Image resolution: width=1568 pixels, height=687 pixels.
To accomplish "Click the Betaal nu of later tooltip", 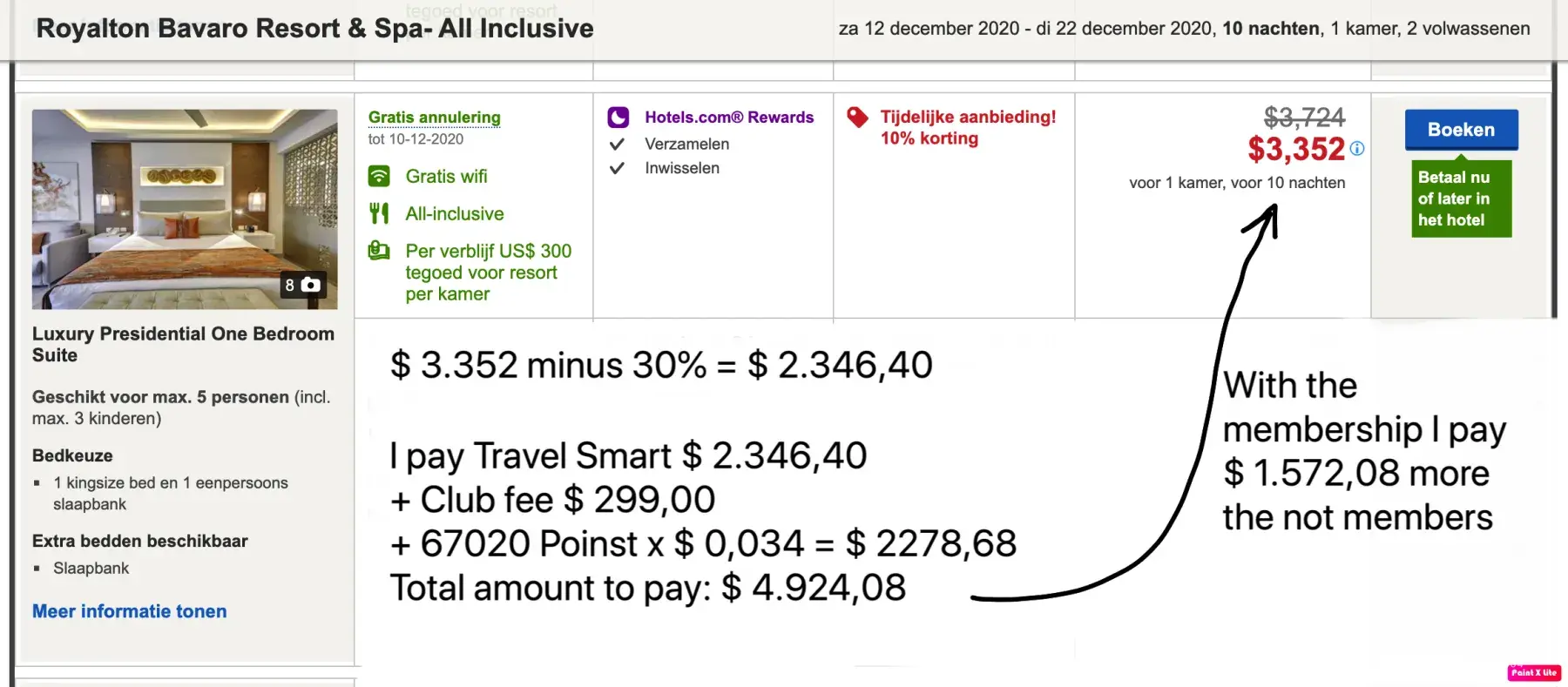I will (1460, 199).
